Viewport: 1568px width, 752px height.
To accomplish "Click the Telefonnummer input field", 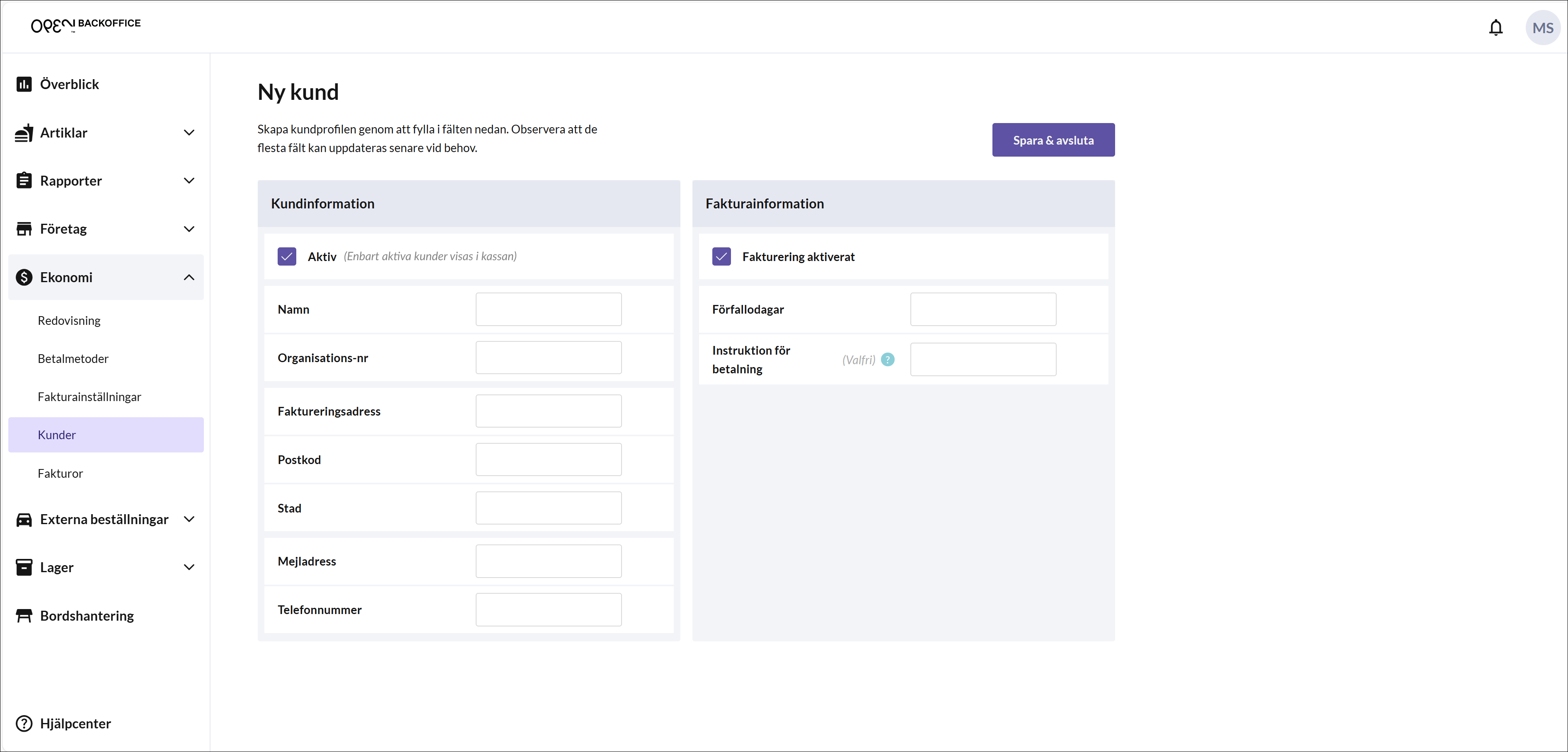I will [549, 609].
